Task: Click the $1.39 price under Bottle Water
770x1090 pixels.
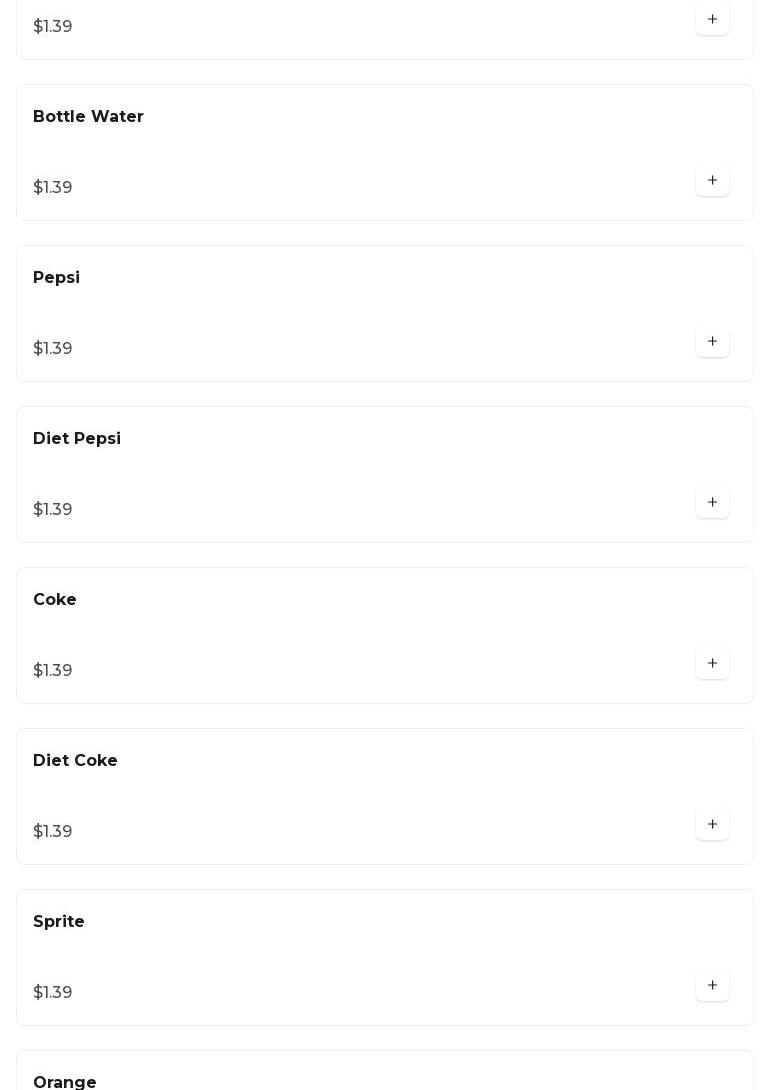Action: coord(53,187)
